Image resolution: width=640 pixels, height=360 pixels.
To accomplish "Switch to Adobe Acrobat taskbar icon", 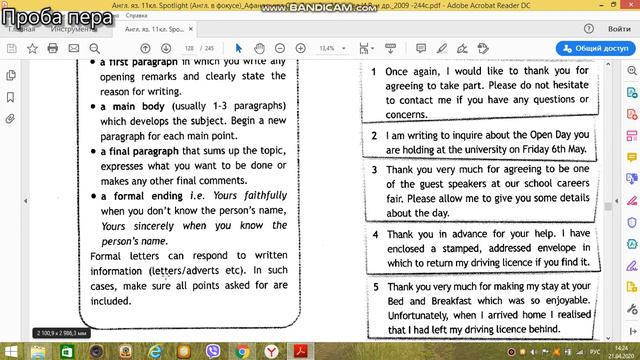I will click(x=300, y=352).
